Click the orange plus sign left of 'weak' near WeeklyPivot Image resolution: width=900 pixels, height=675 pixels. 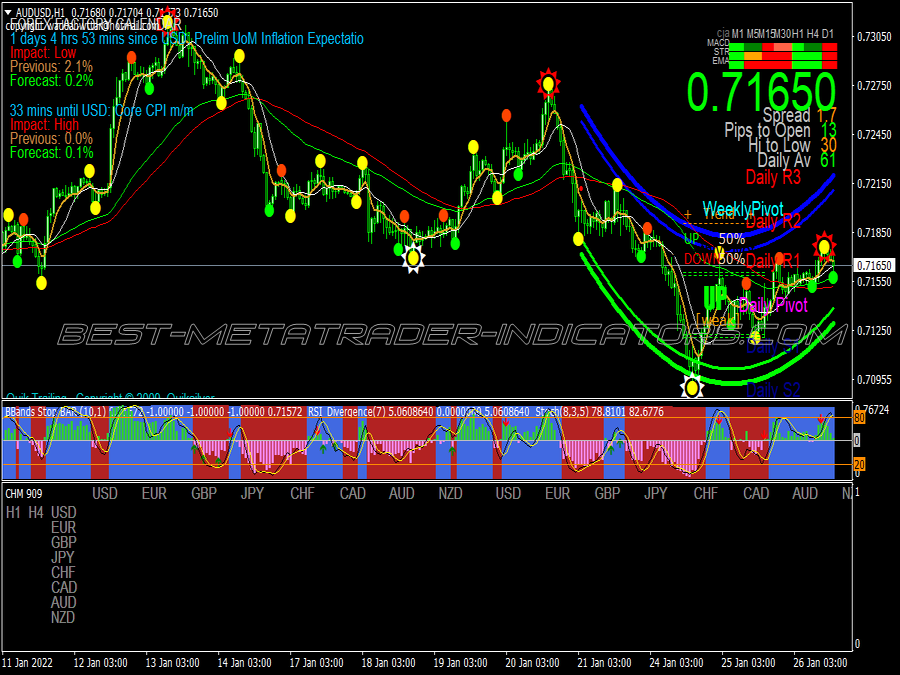click(688, 215)
